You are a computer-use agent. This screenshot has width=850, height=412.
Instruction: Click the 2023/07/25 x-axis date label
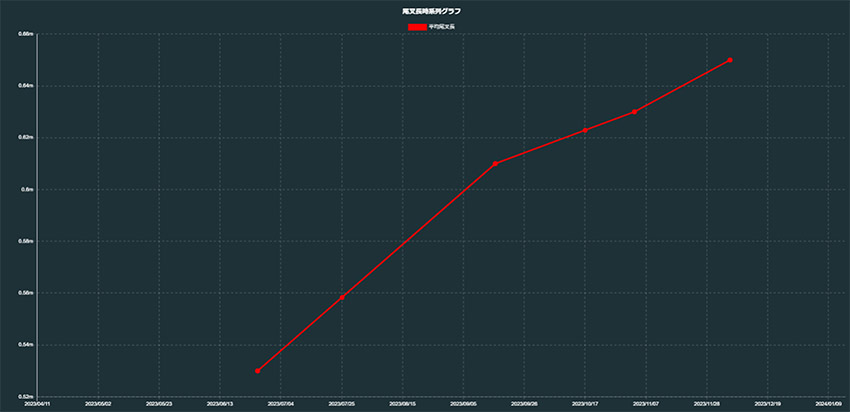click(x=342, y=404)
